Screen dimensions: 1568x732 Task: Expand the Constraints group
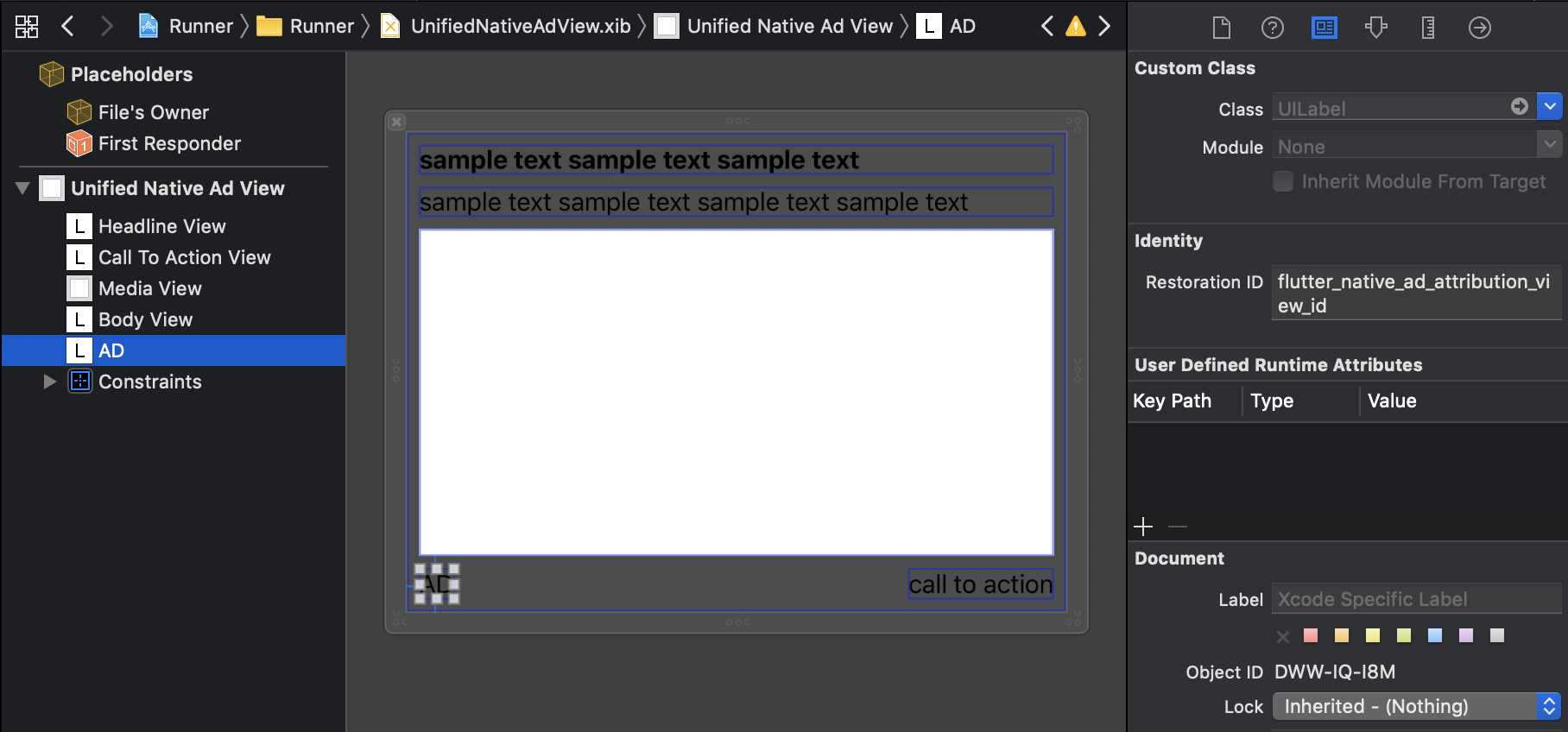[50, 382]
